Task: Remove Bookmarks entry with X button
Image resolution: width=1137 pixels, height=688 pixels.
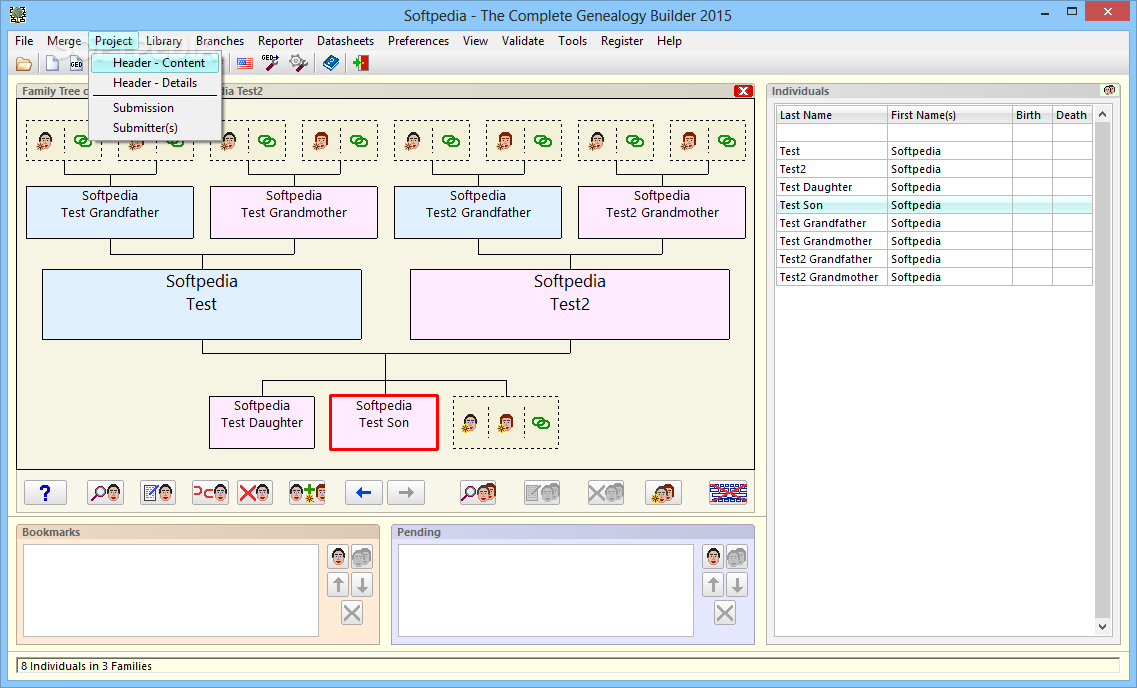Action: click(352, 613)
